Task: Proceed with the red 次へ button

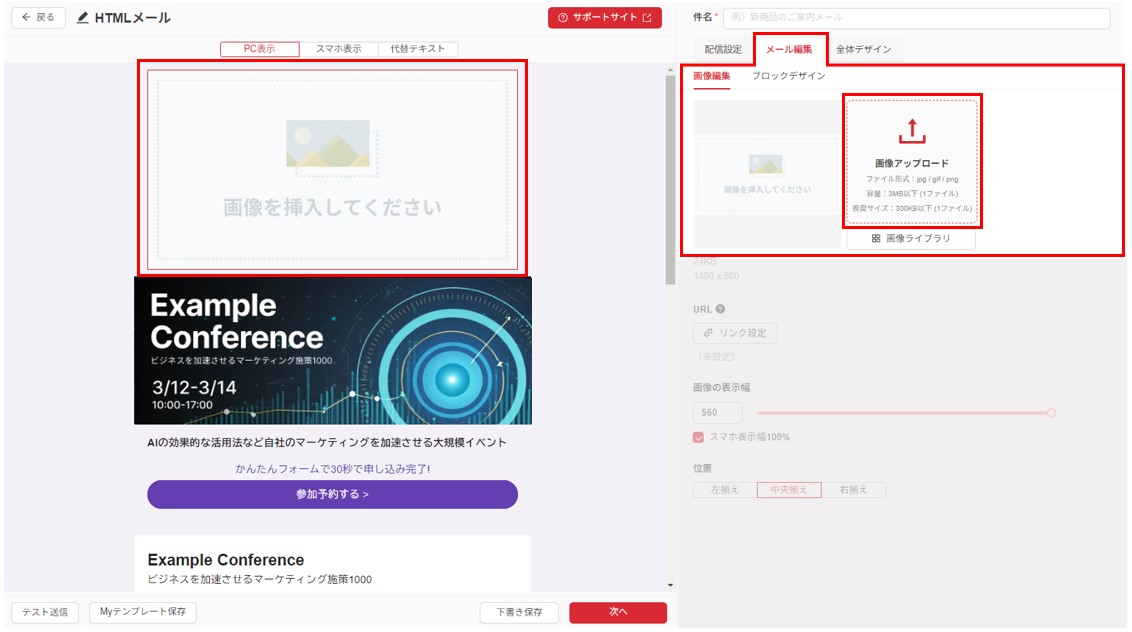Action: (x=618, y=612)
